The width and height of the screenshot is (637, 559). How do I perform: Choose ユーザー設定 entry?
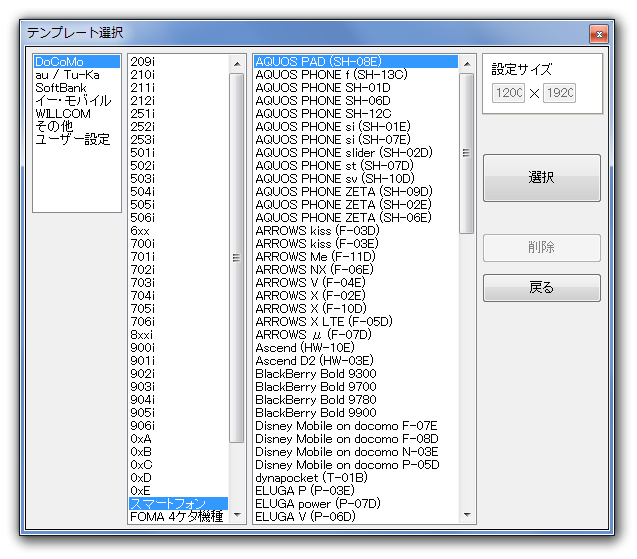tap(77, 140)
